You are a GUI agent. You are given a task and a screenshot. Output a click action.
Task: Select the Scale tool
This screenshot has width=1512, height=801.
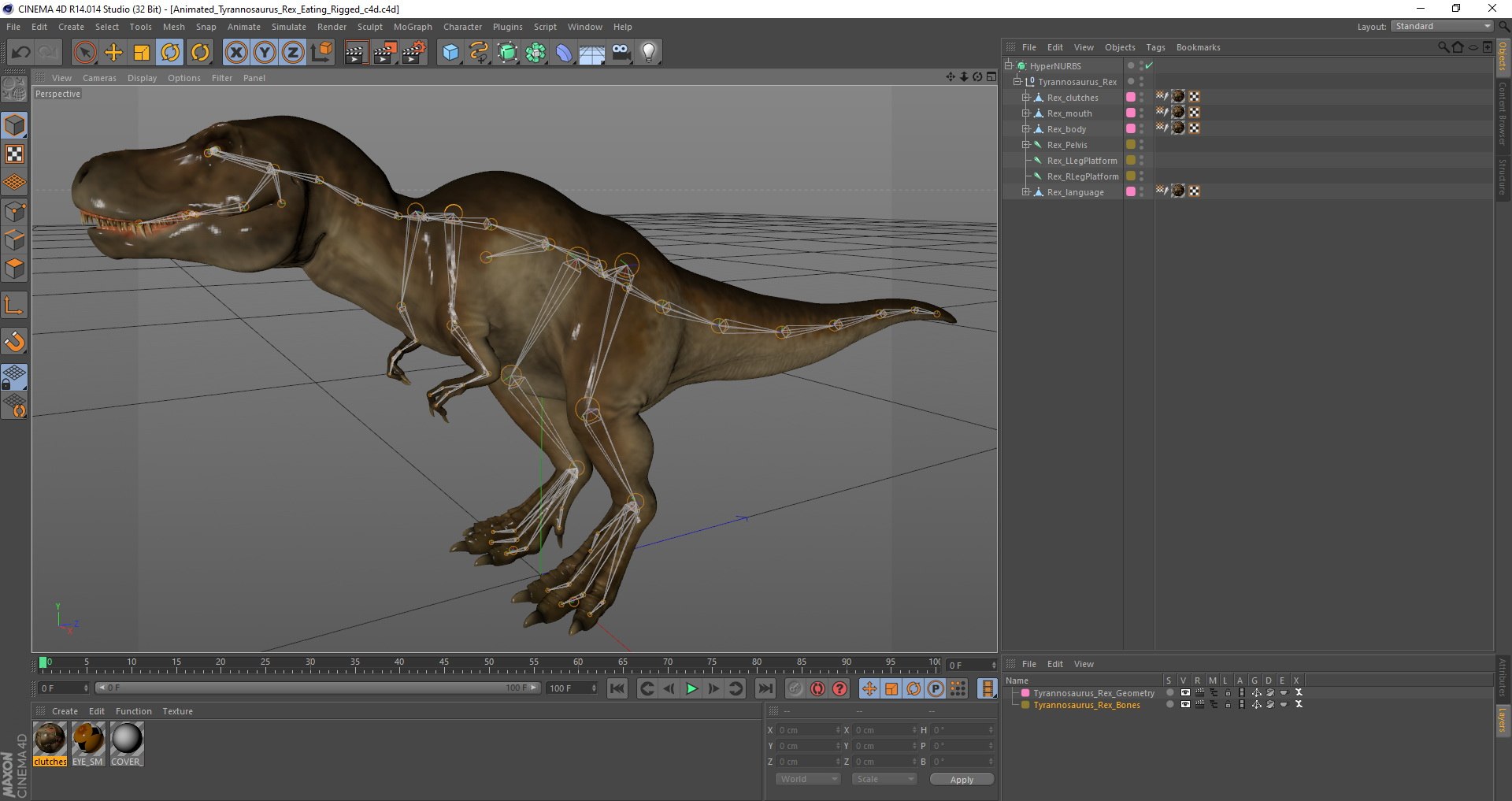point(142,53)
